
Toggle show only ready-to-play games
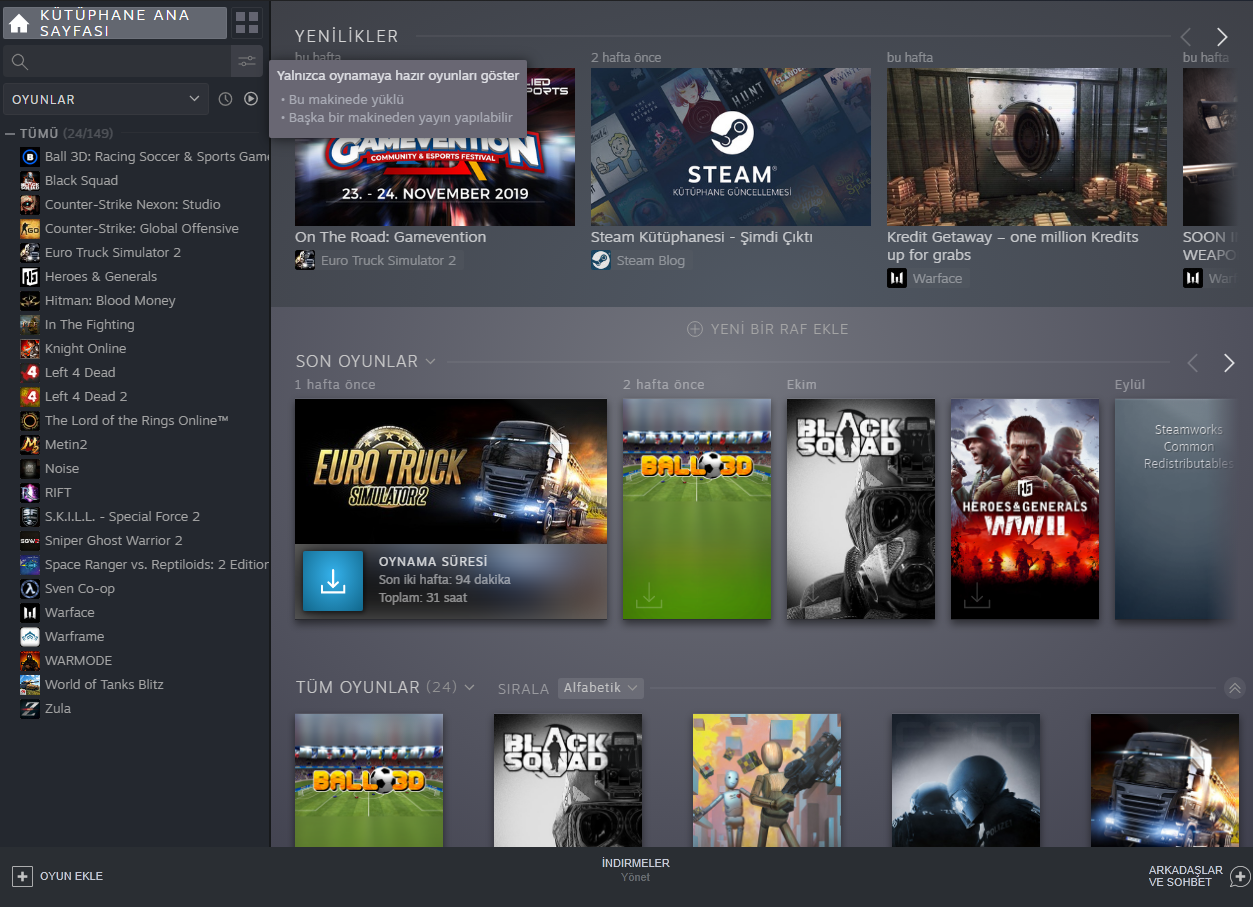(x=251, y=99)
